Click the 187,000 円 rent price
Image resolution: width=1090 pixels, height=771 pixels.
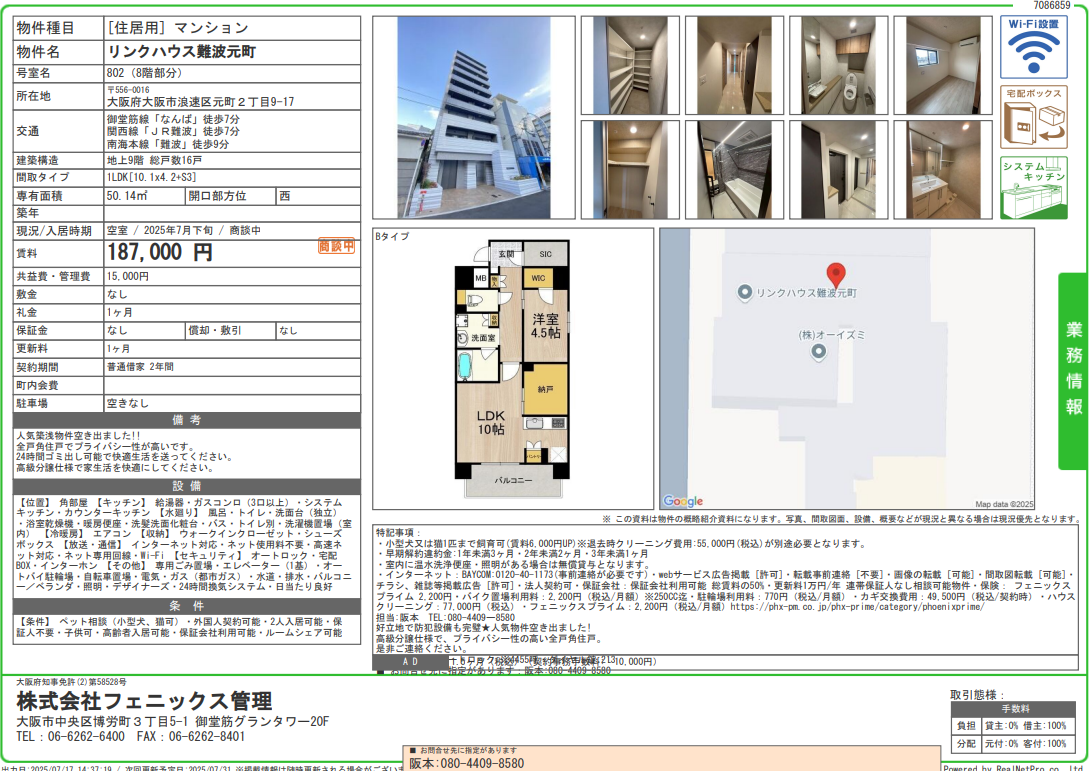coord(160,253)
